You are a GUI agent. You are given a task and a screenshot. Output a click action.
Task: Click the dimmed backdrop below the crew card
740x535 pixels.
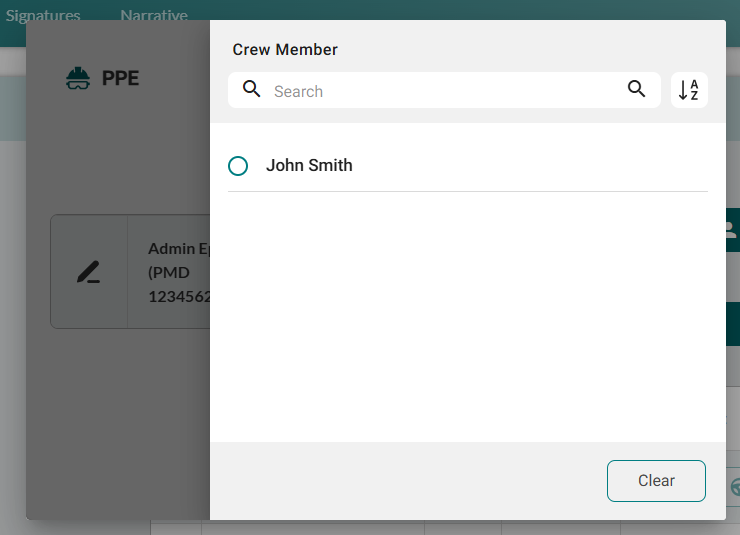(x=118, y=420)
